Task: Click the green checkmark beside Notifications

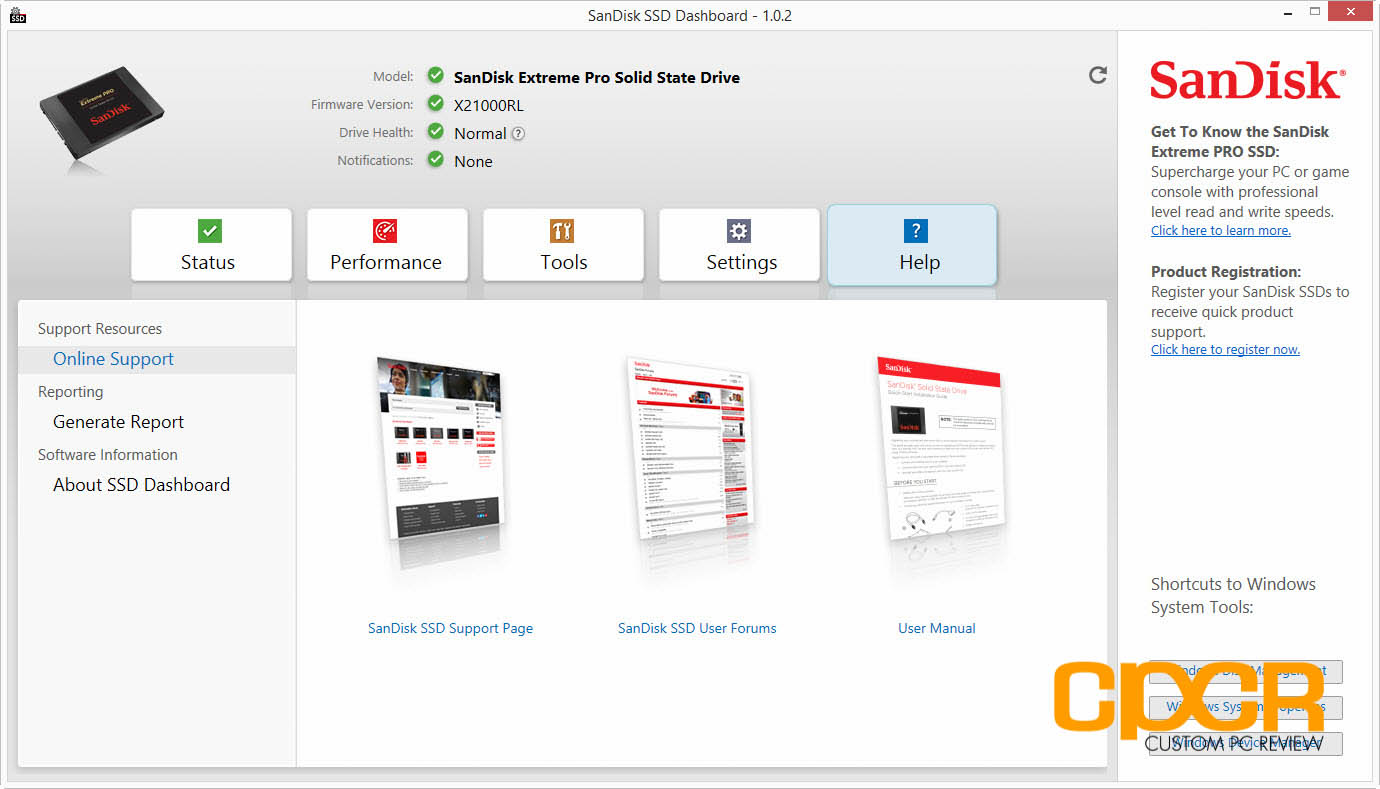Action: coord(435,159)
